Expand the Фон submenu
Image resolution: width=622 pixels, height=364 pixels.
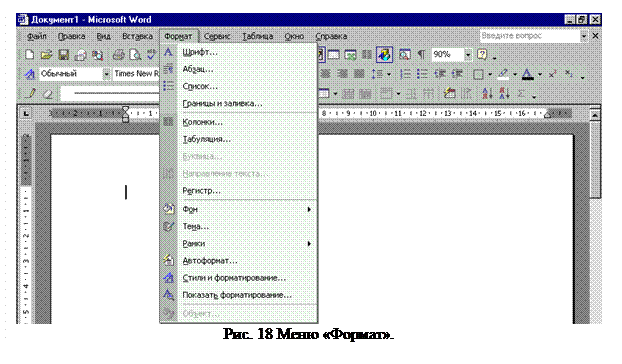(309, 209)
